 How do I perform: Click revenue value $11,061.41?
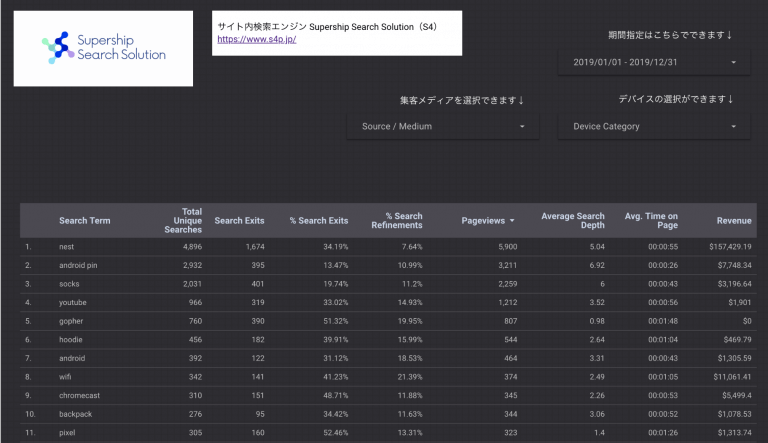(x=732, y=377)
